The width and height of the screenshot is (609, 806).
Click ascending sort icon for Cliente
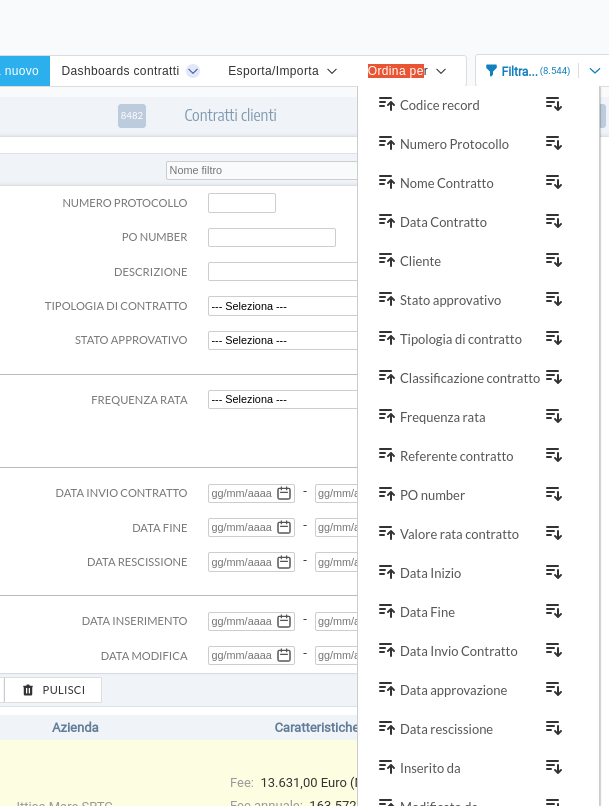[x=387, y=260]
